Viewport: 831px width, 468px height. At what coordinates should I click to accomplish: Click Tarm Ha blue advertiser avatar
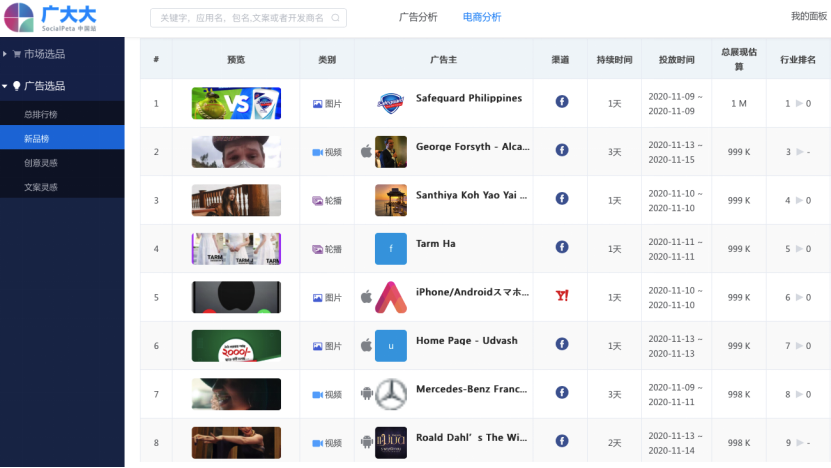pos(391,249)
